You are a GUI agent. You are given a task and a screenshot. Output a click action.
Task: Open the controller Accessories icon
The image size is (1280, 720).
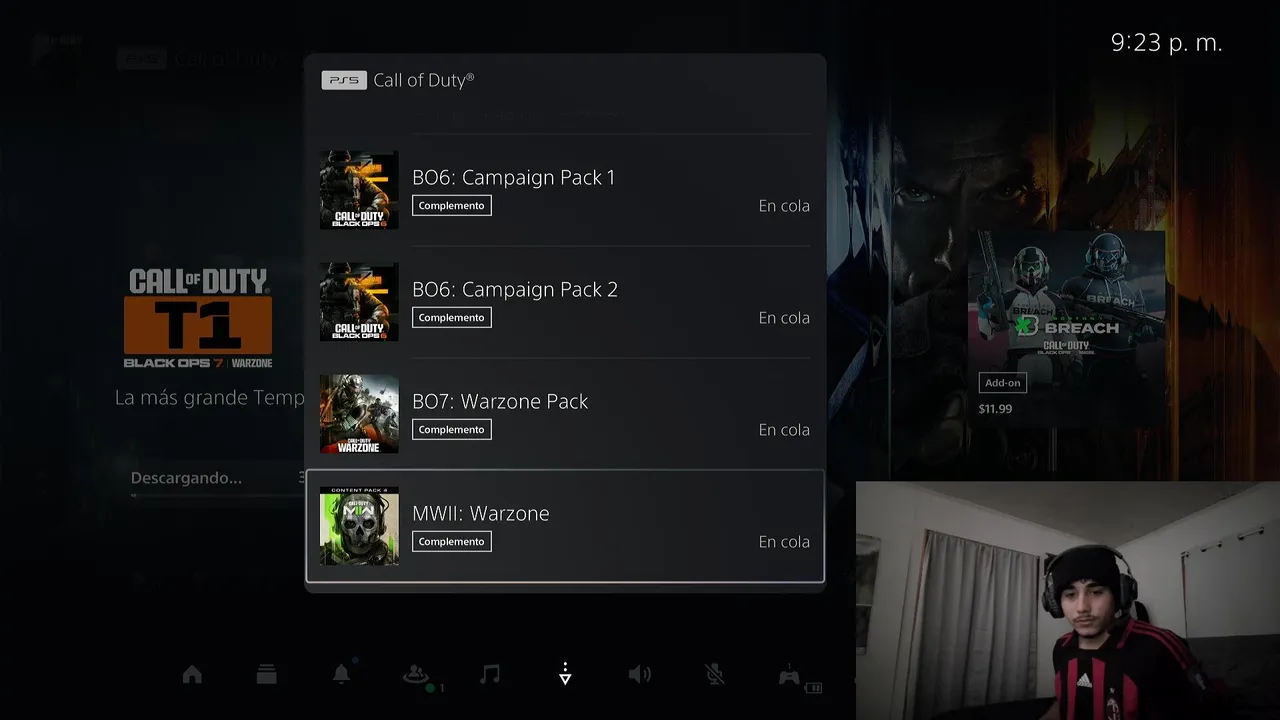(789, 675)
